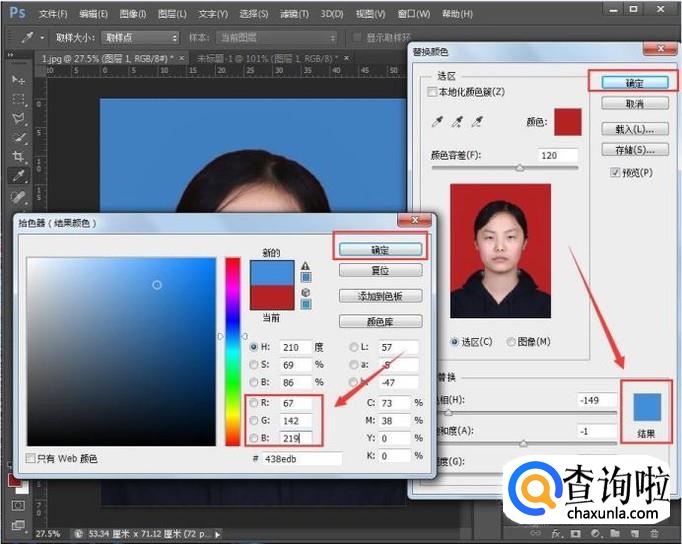Click the blue 结果 result color swatch
The width and height of the screenshot is (682, 544).
[647, 407]
